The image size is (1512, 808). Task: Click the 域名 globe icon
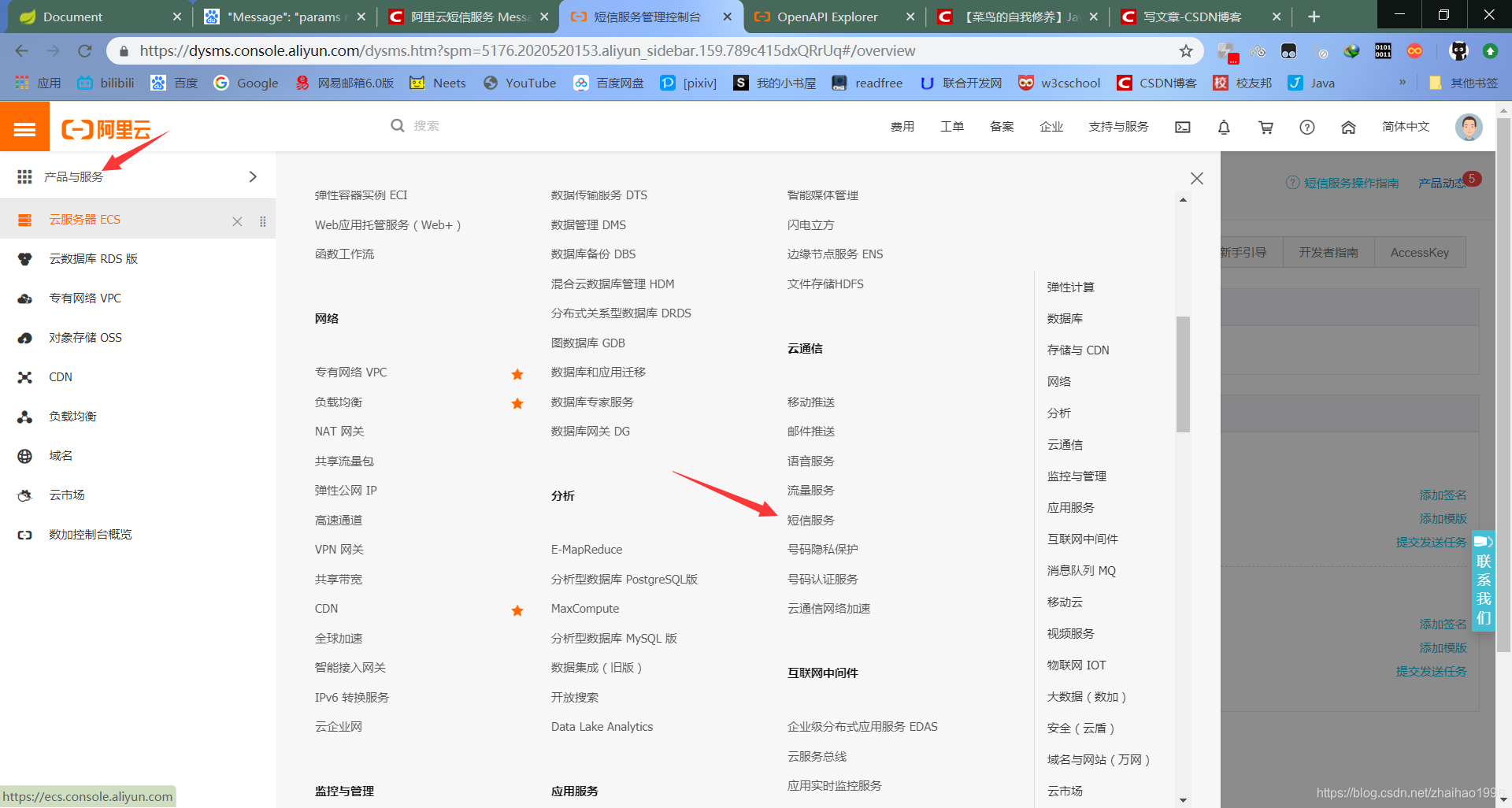[25, 456]
